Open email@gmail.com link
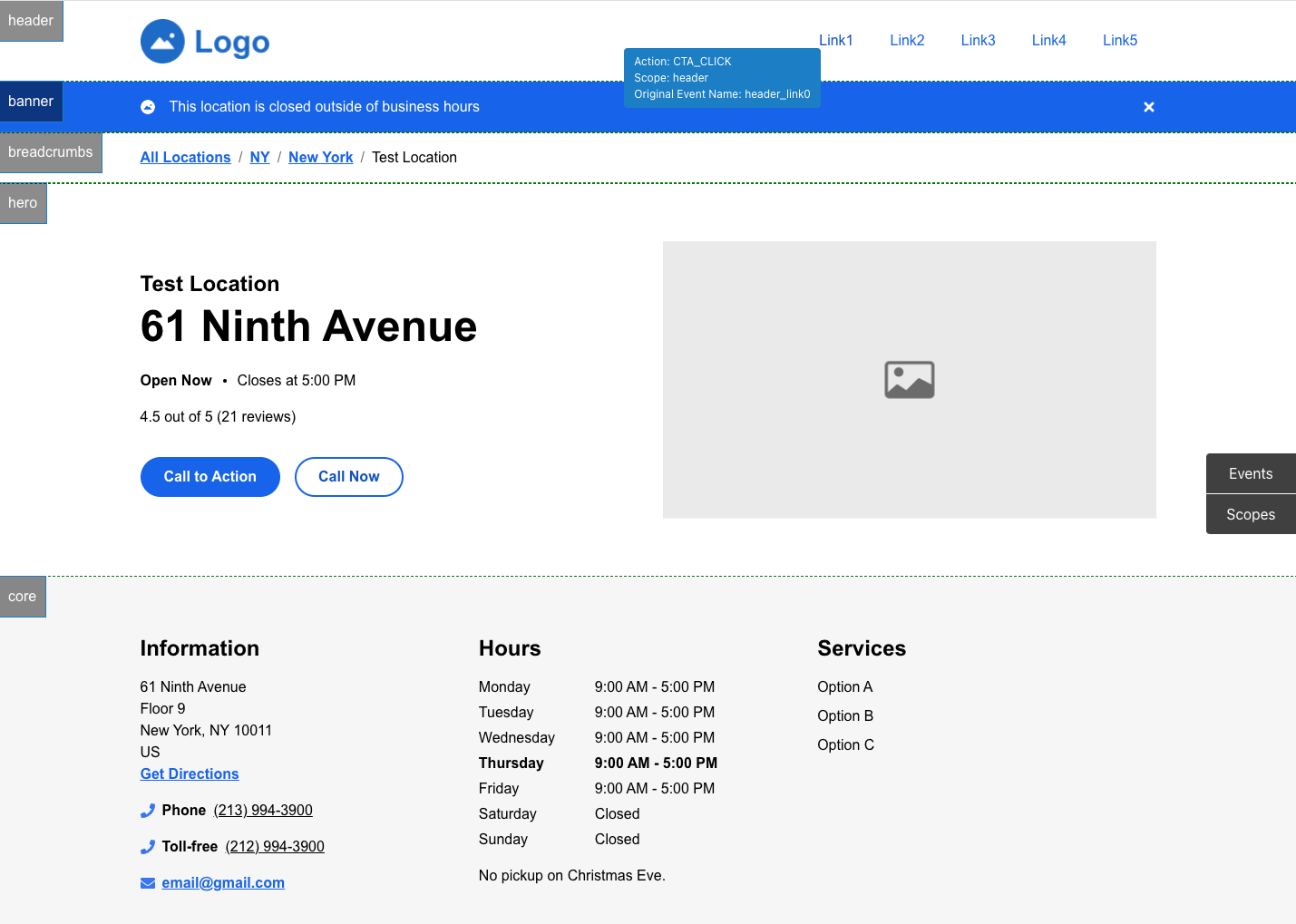The image size is (1296, 924). [223, 882]
